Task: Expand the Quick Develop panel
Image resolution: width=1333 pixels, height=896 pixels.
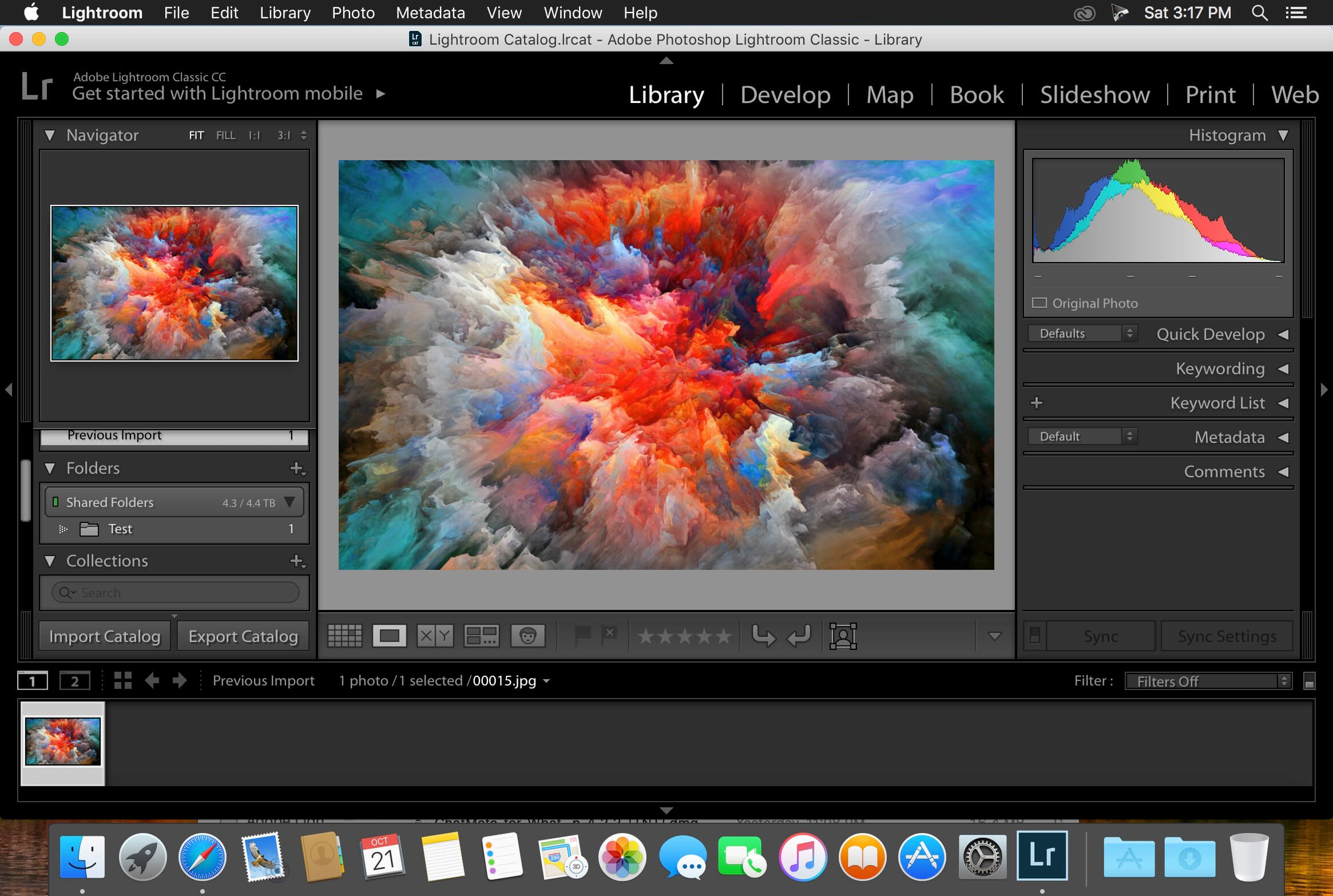Action: point(1281,333)
